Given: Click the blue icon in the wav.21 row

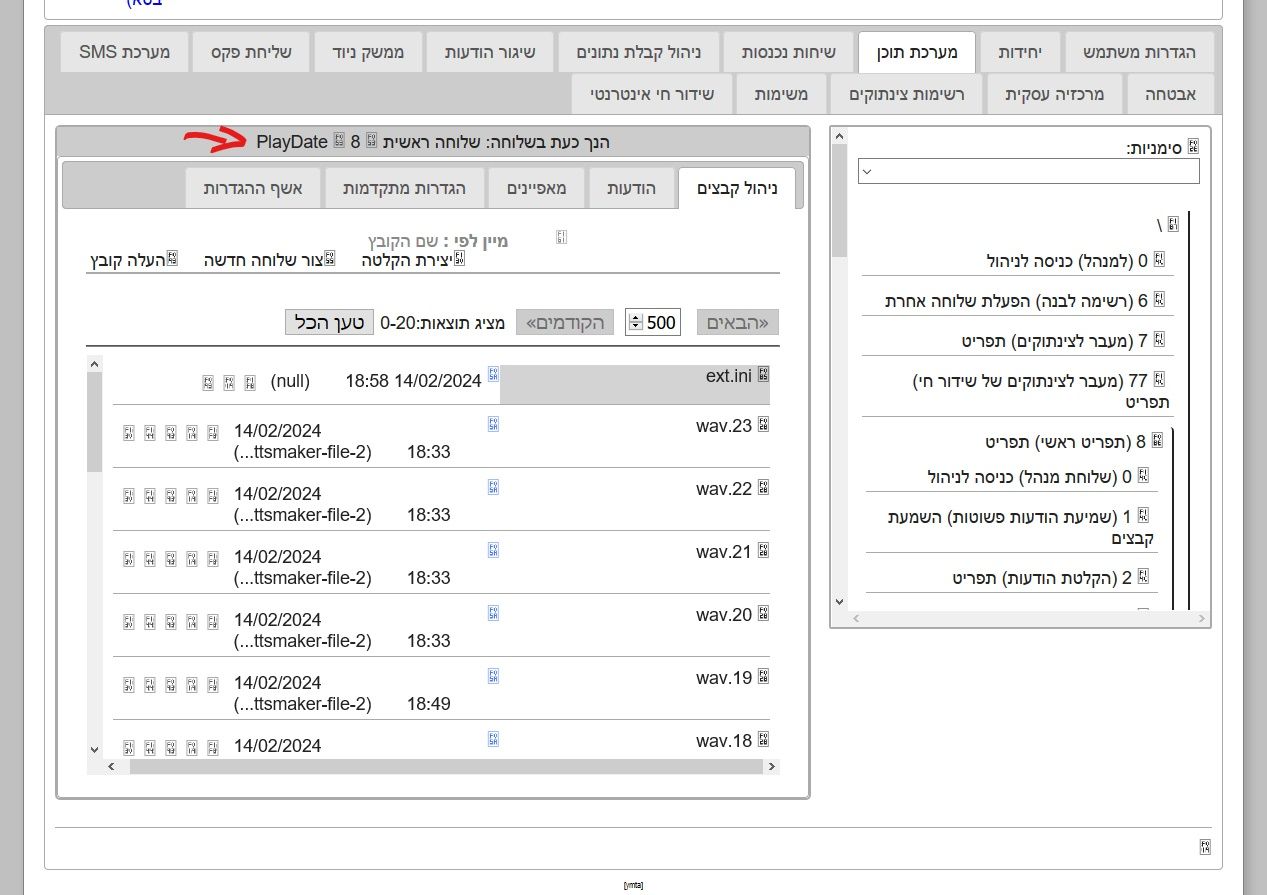Looking at the screenshot, I should click(493, 549).
